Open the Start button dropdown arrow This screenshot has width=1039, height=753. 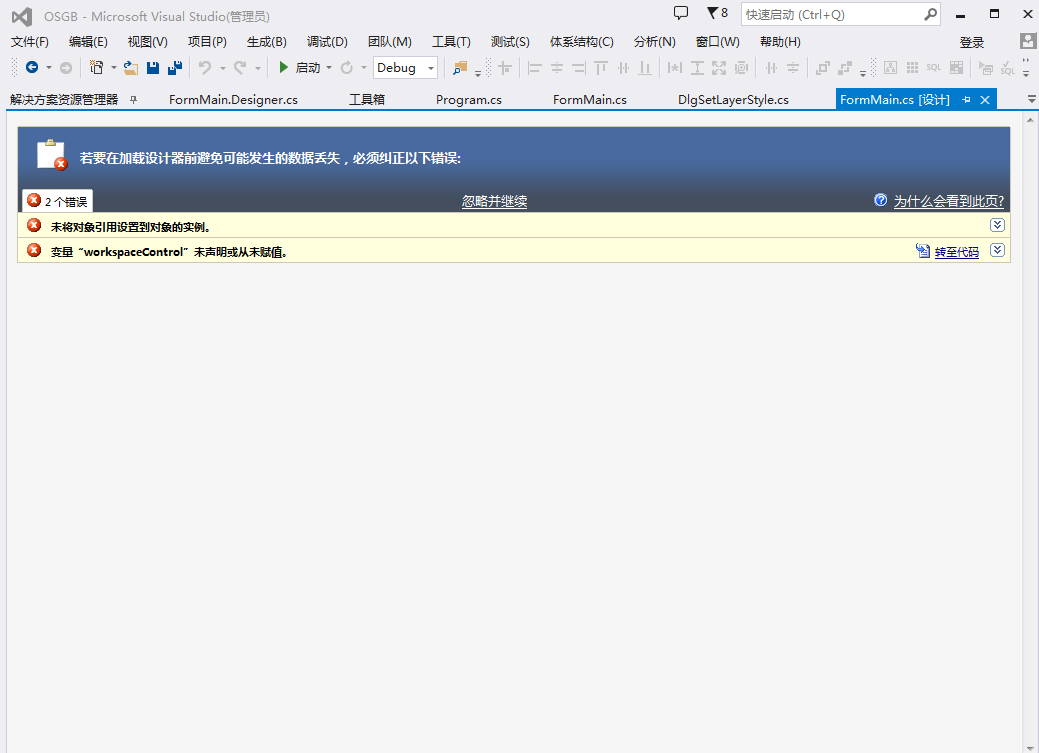pos(329,68)
